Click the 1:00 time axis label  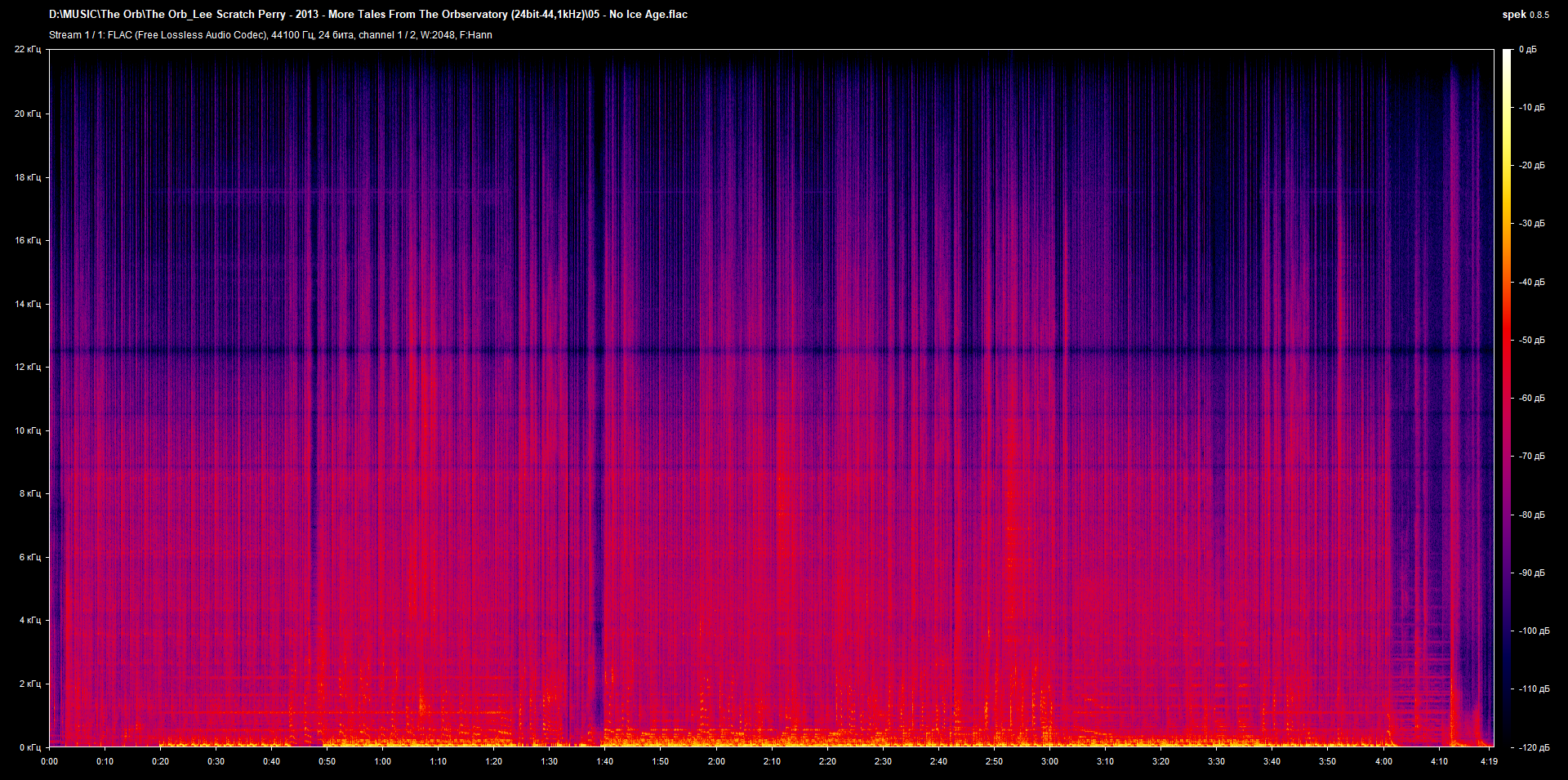pos(382,761)
